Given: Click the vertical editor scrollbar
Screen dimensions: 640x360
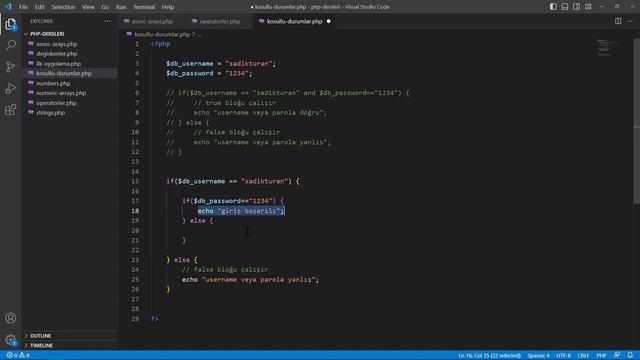Looking at the screenshot, I should [x=636, y=121].
